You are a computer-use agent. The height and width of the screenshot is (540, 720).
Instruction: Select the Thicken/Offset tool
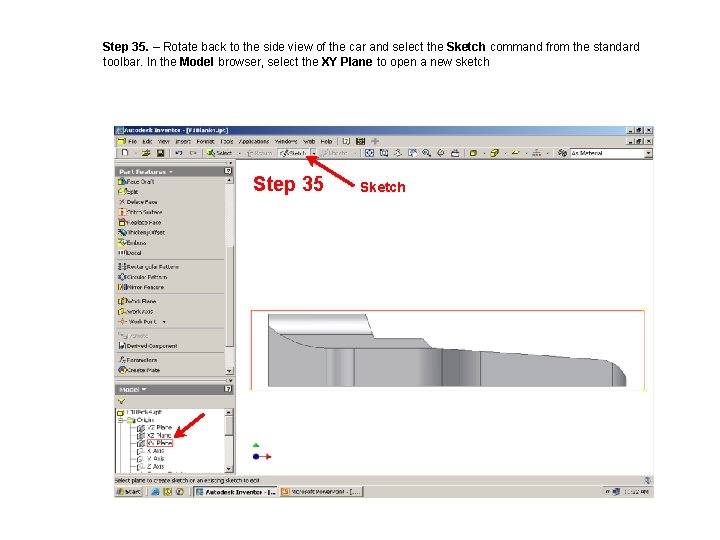tap(141, 232)
